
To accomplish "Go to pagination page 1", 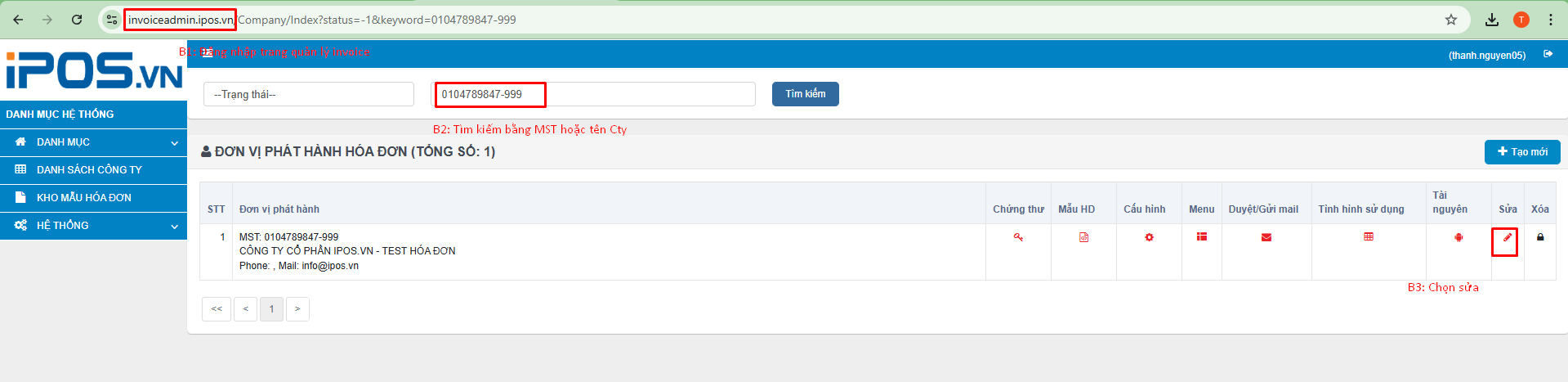I will [x=271, y=309].
